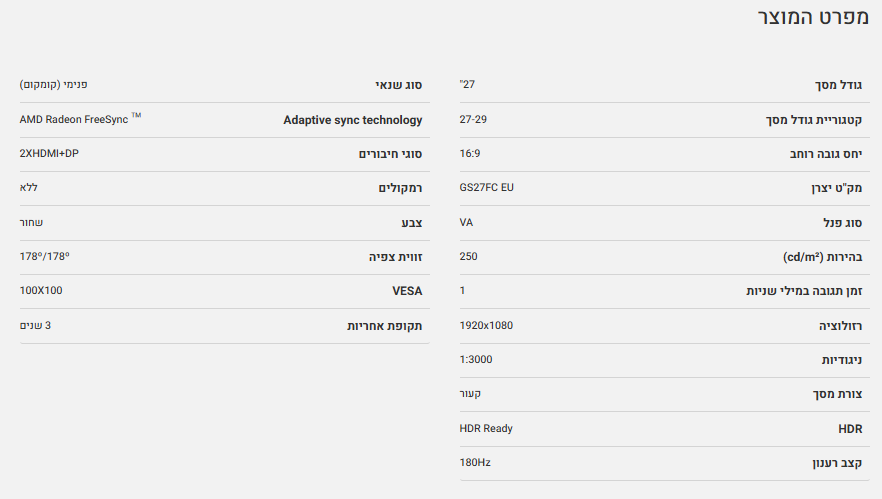
Task: Select the "1920x1080" resolution value
Action: 486,325
